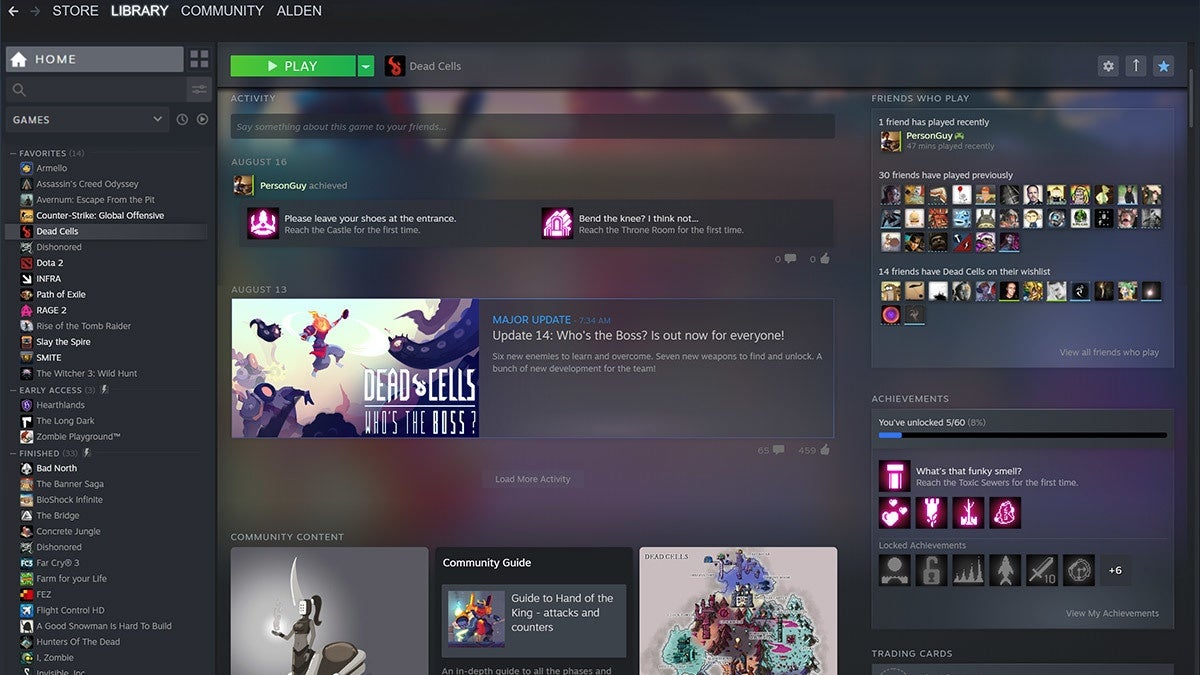The height and width of the screenshot is (675, 1200).
Task: Click View My Achievements link
Action: 1112,613
